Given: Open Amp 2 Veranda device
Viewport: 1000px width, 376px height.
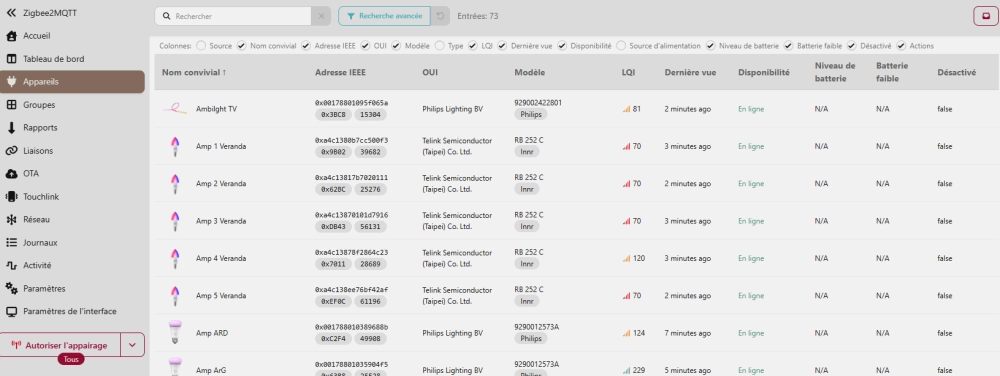Looking at the screenshot, I should [x=221, y=184].
